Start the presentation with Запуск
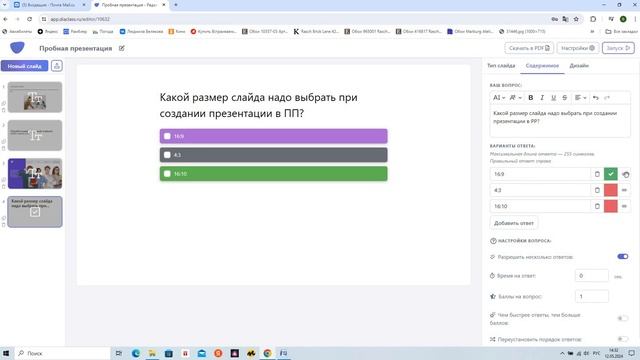Image resolution: width=640 pixels, height=360 pixels. point(618,48)
